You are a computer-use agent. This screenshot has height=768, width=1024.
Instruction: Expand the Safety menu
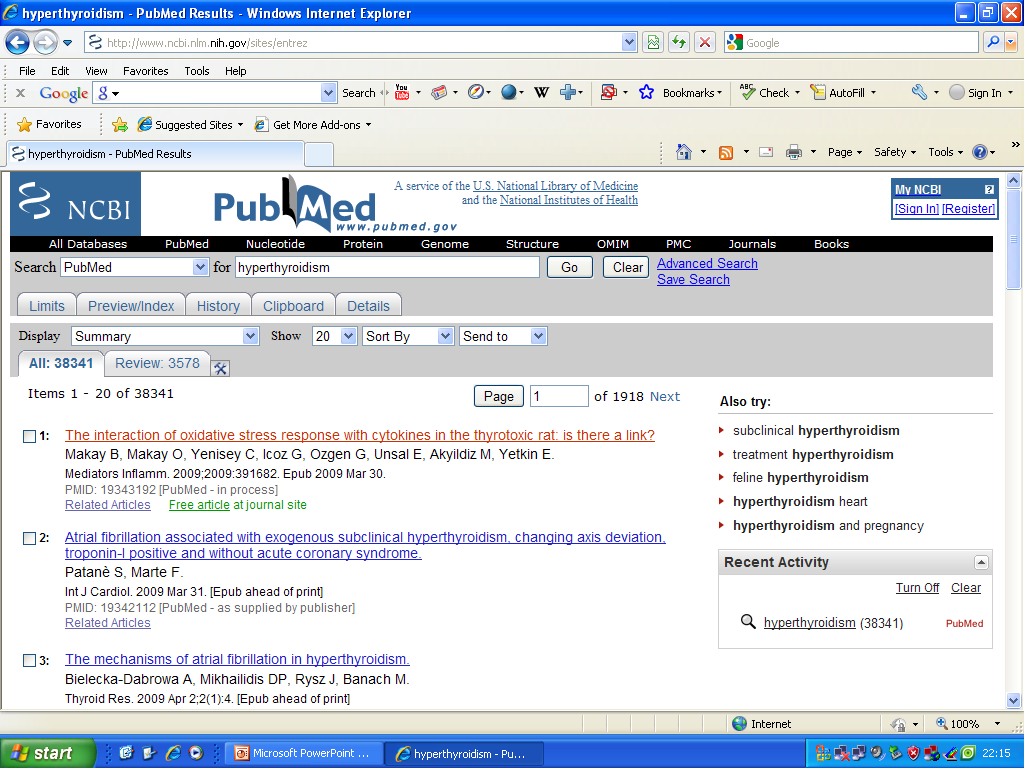pyautogui.click(x=895, y=152)
